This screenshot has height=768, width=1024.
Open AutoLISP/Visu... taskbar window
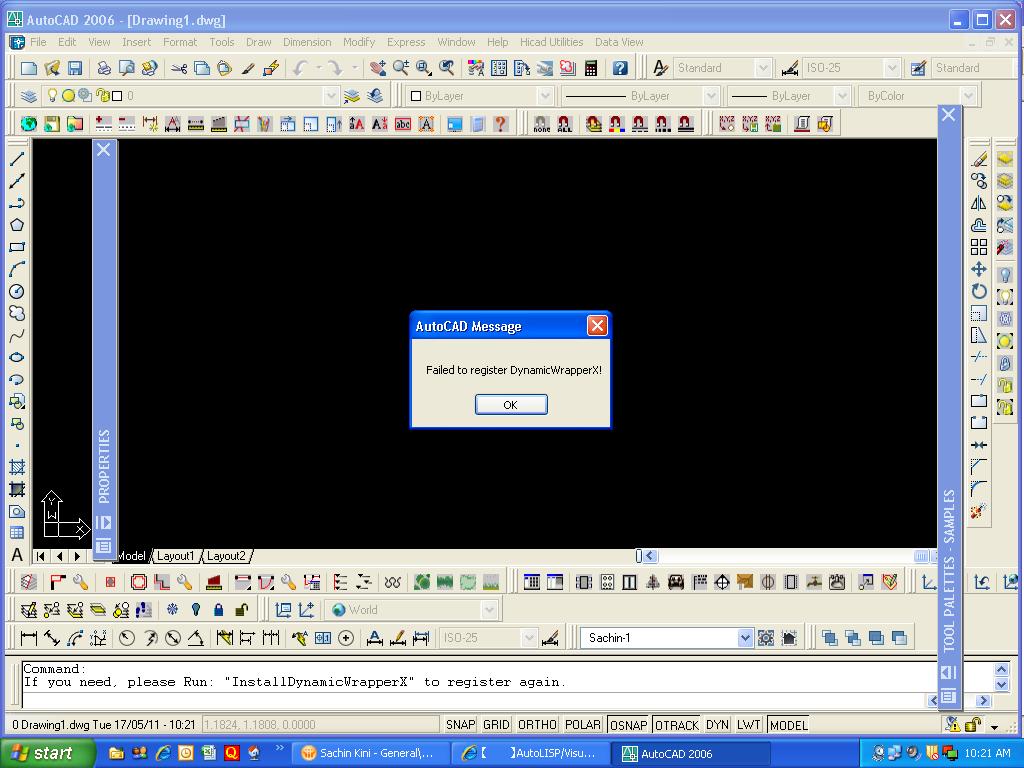tap(530, 754)
